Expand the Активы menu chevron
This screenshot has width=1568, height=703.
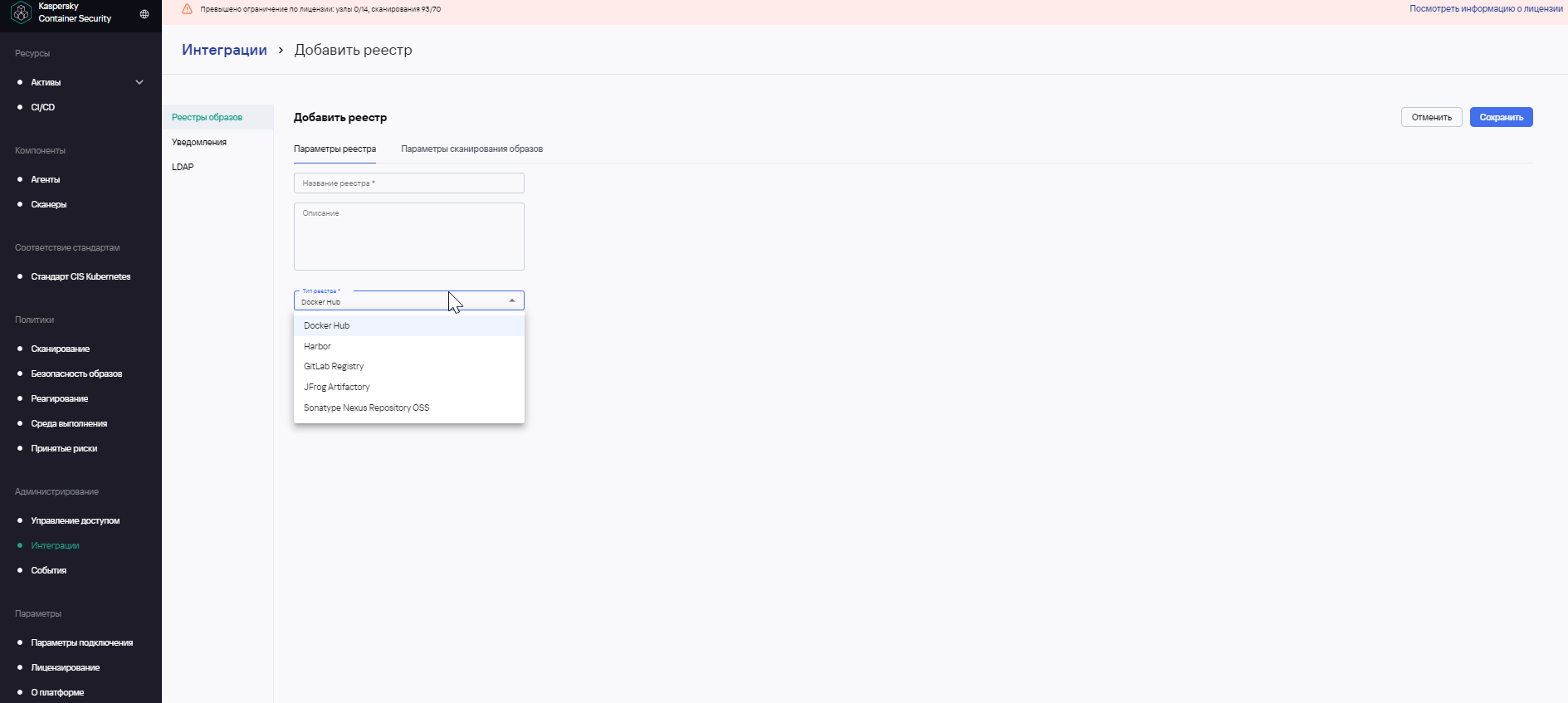[x=139, y=82]
